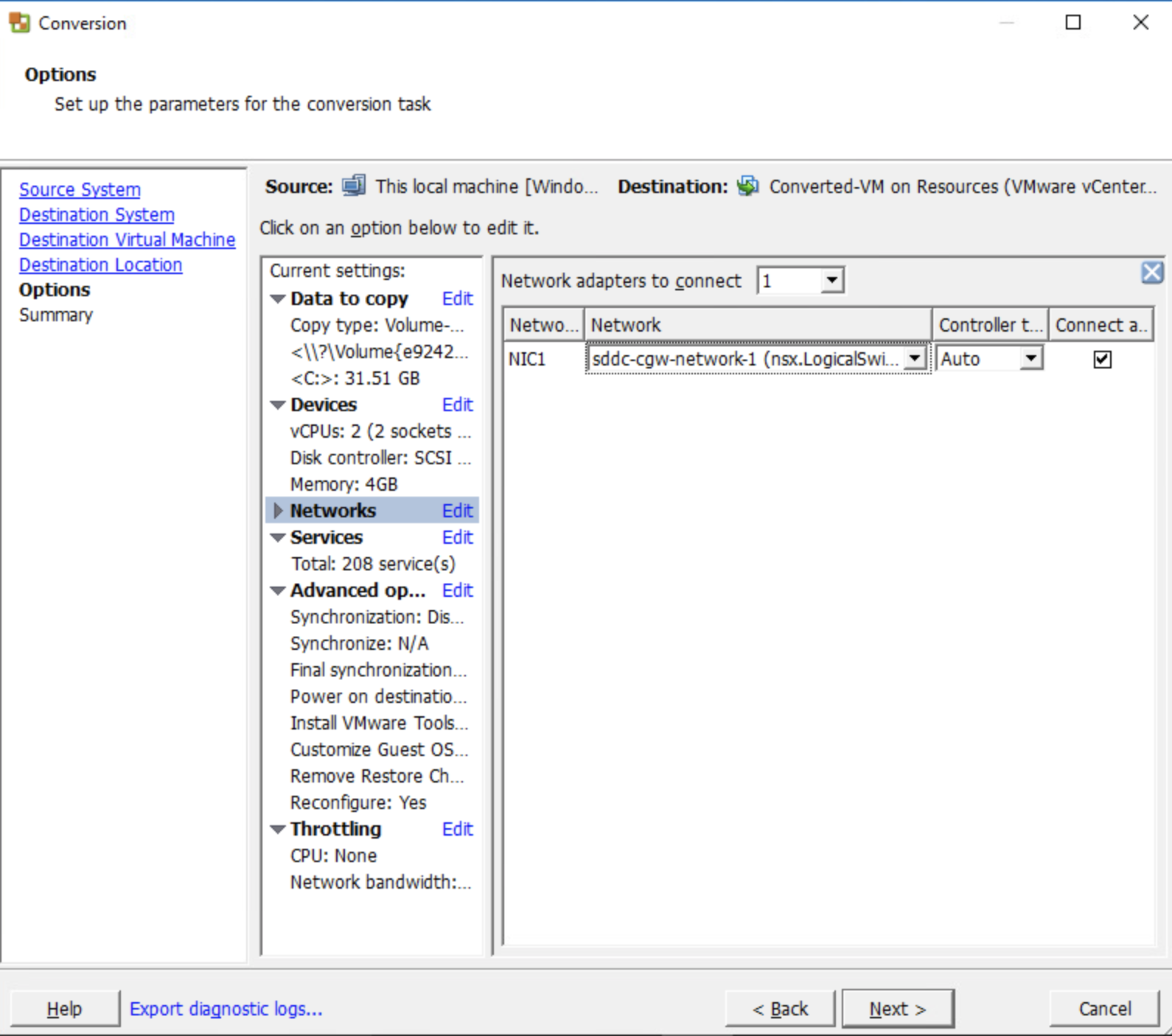Select the Data to copy heading
Viewport: 1172px width, 1036px height.
(x=349, y=298)
